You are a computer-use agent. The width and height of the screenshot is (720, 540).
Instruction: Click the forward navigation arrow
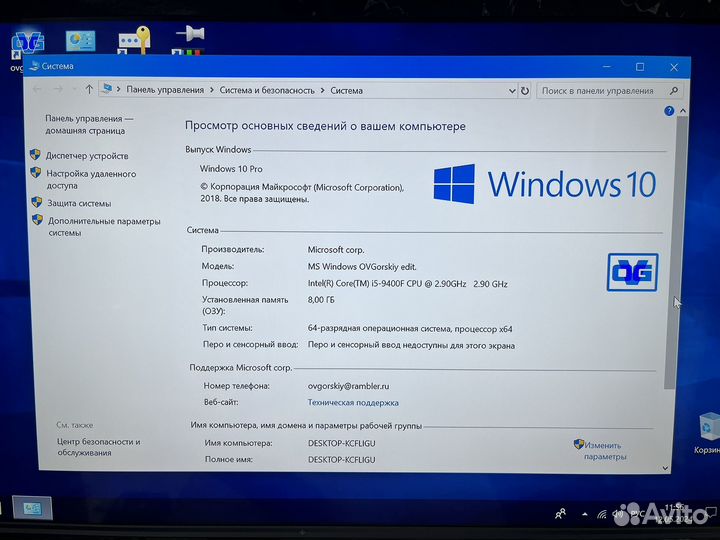point(58,90)
